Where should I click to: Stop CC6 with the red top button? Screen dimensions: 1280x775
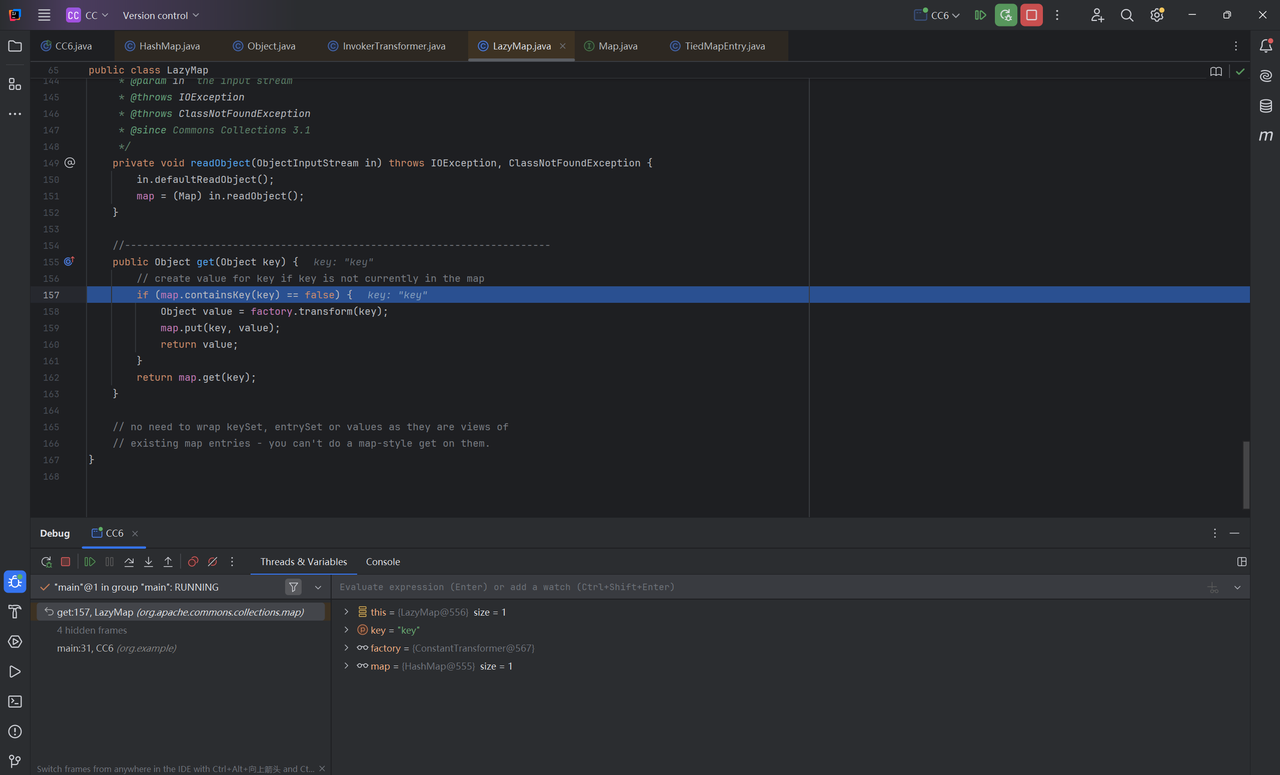coord(1031,15)
